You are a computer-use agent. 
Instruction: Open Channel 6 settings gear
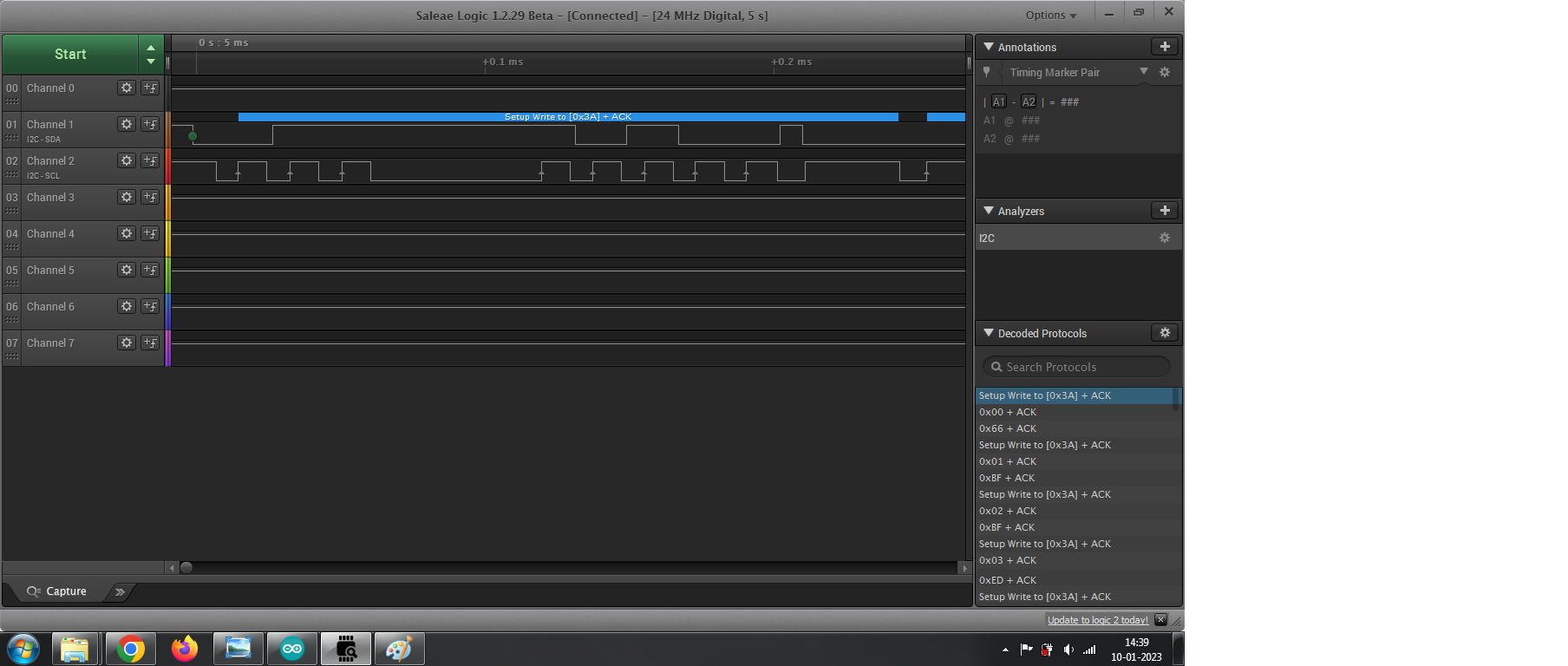pyautogui.click(x=127, y=306)
